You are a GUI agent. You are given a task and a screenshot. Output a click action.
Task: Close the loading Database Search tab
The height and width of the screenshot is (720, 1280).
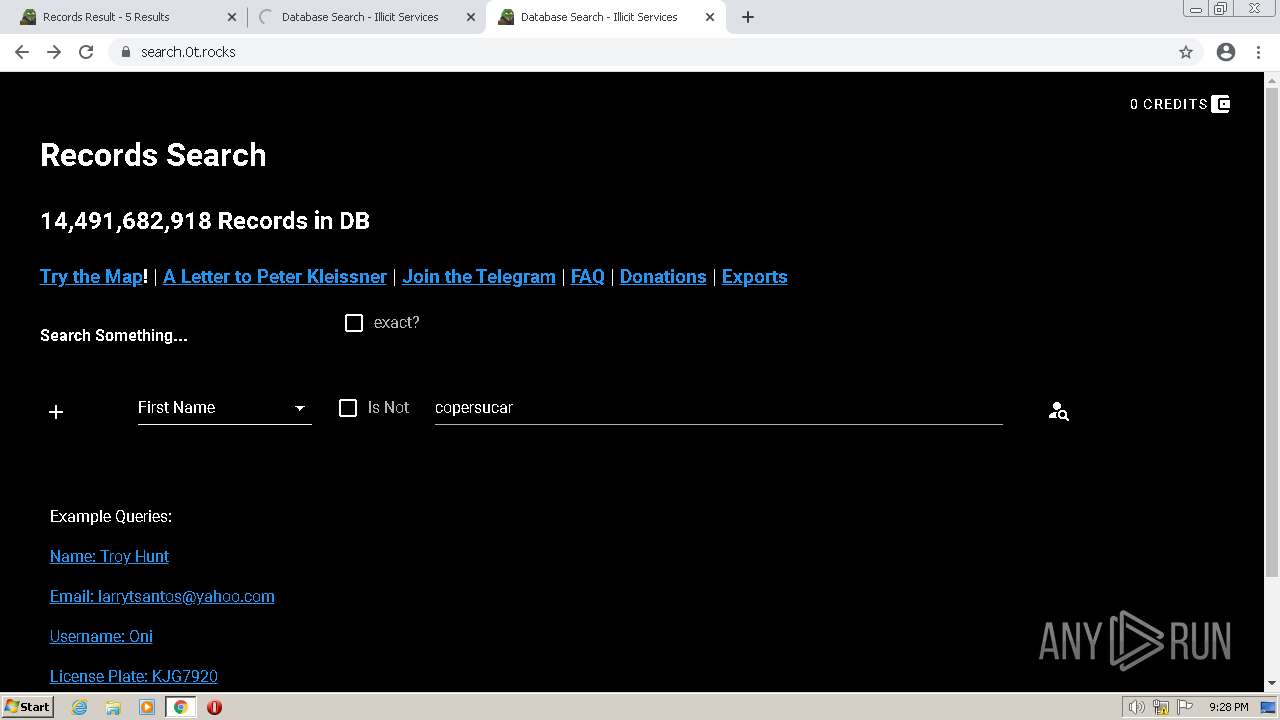[471, 17]
